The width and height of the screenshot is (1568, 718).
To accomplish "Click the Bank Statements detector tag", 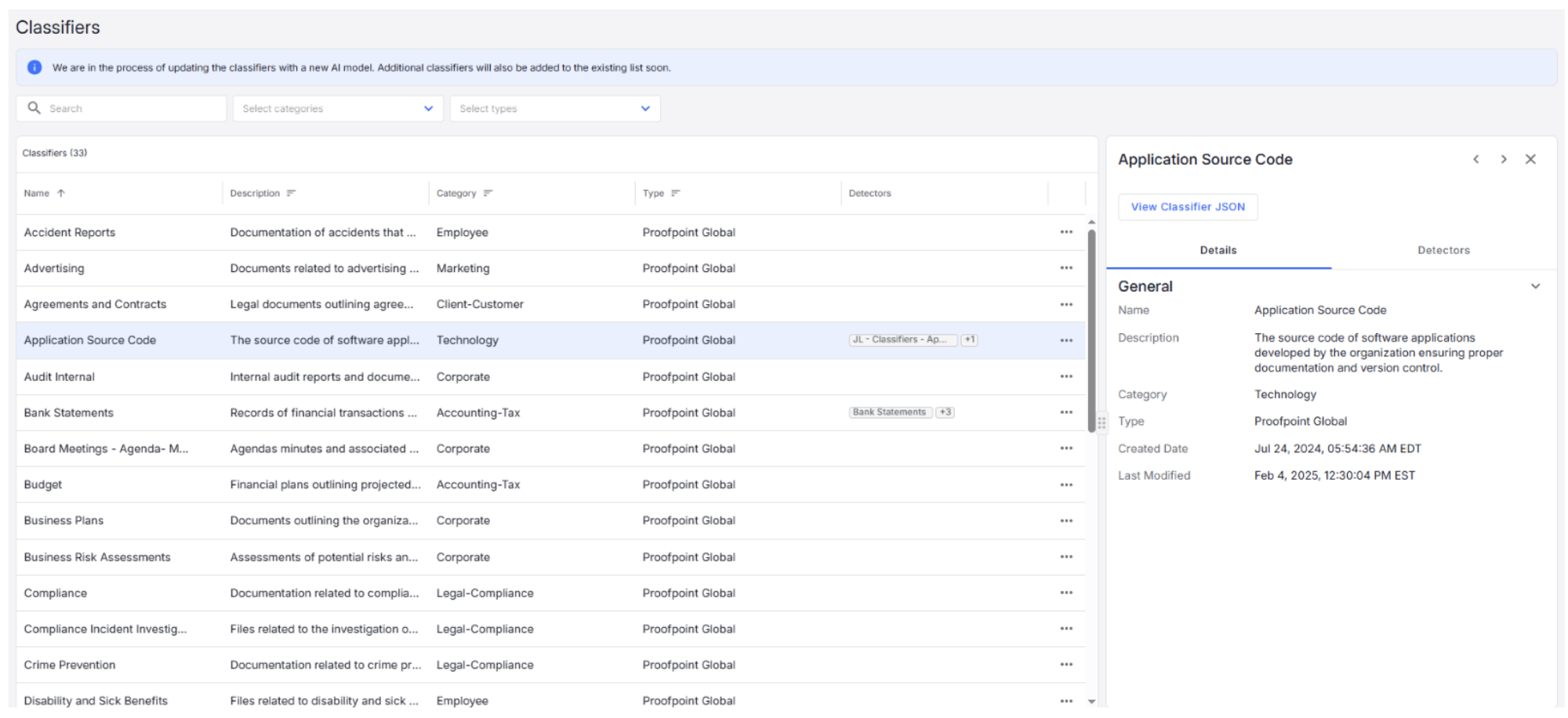I will pos(890,412).
